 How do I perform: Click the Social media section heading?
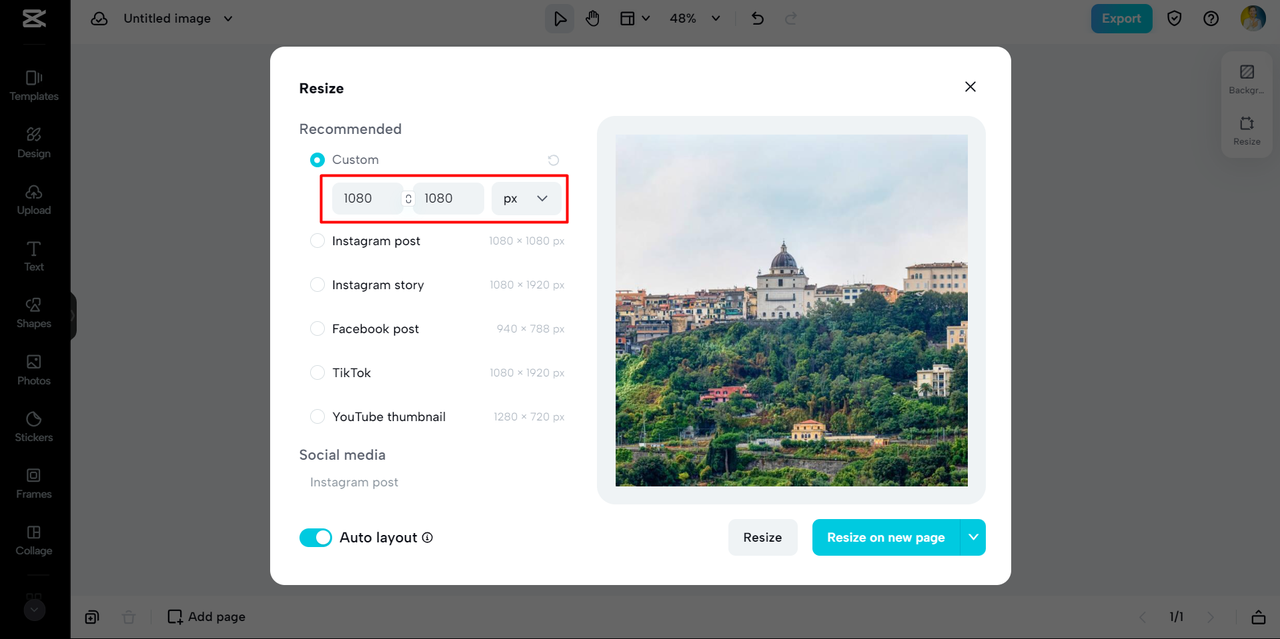pyautogui.click(x=342, y=455)
